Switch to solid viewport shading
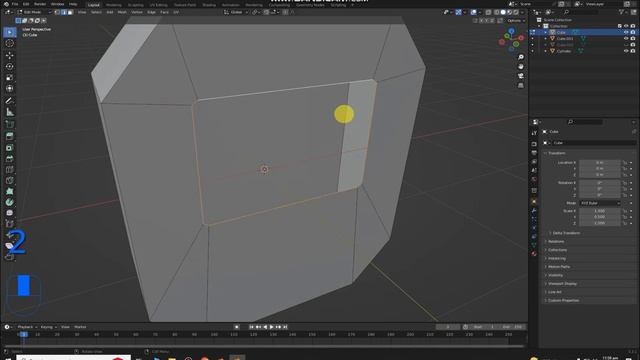 coord(503,12)
